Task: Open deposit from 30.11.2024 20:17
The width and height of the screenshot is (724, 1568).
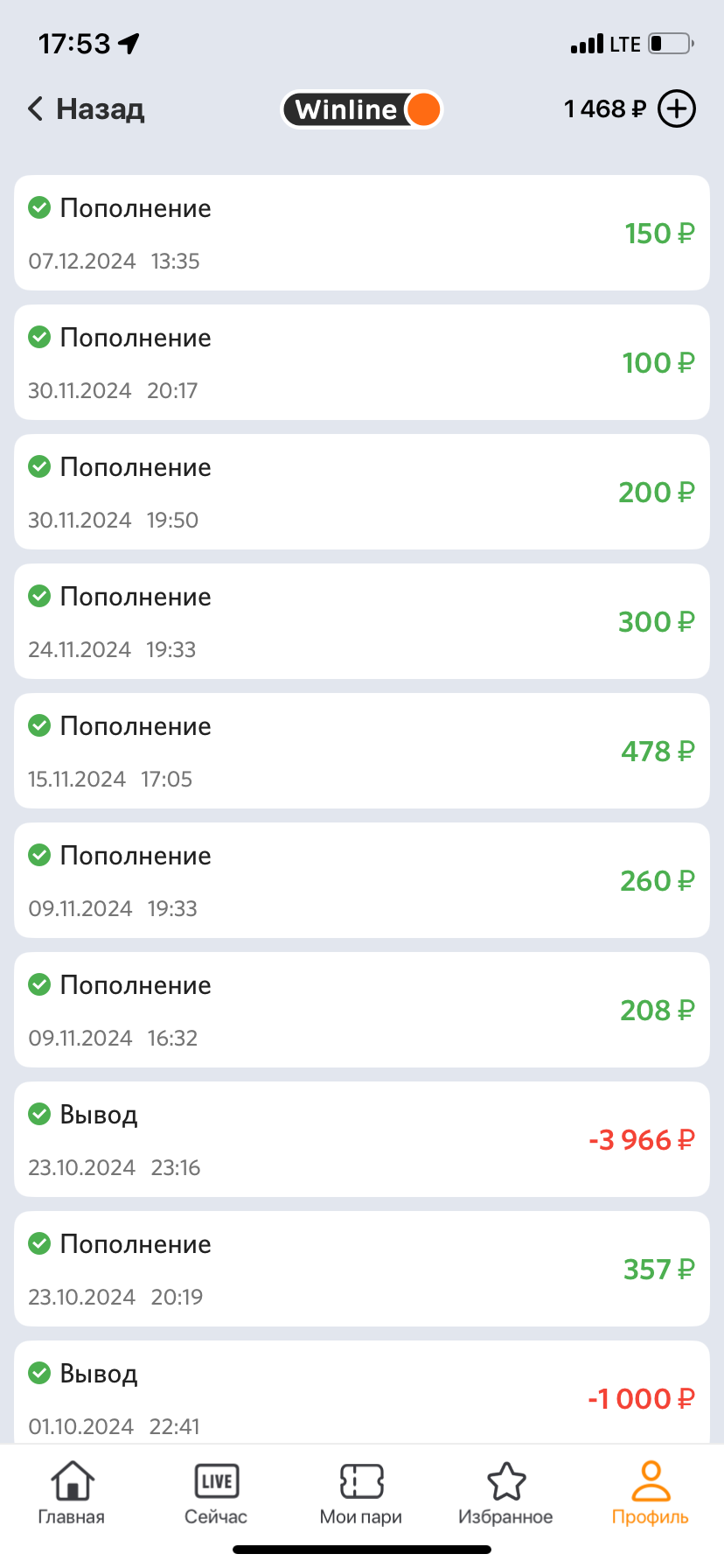Action: tap(361, 362)
